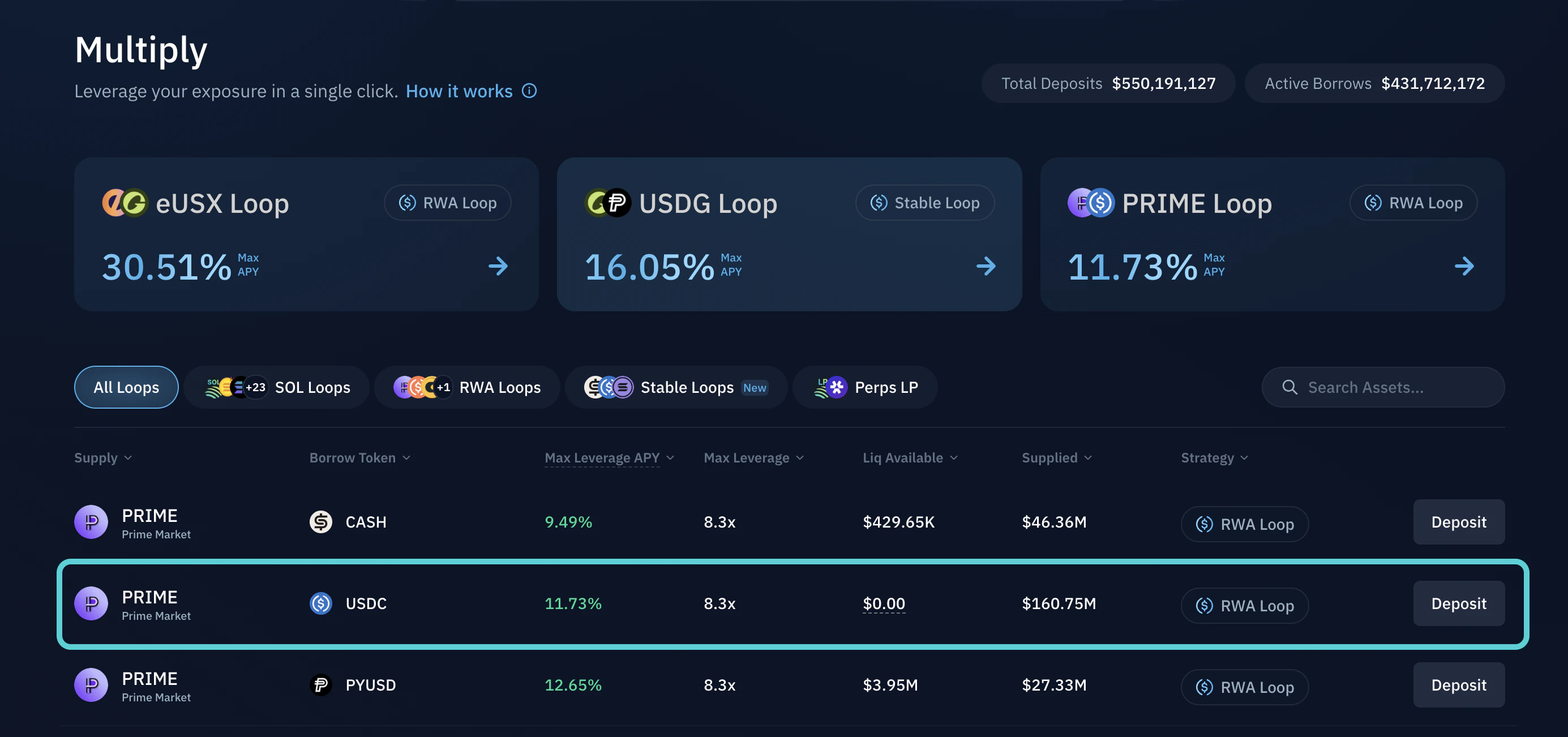This screenshot has height=737, width=1568.
Task: Click the RWA Loop dollar icon in the CASH row
Action: click(1205, 524)
